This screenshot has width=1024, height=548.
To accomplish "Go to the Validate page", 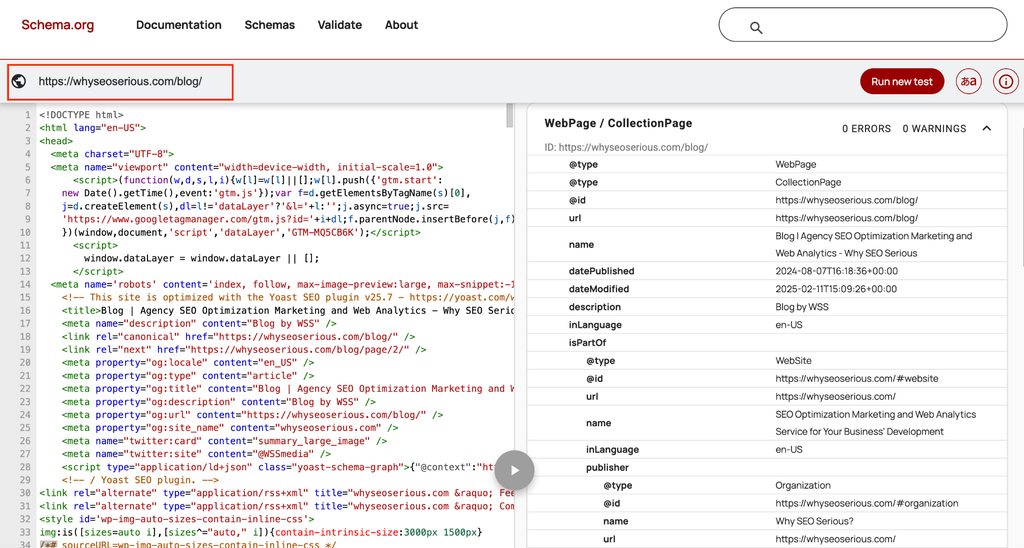I will pos(340,25).
